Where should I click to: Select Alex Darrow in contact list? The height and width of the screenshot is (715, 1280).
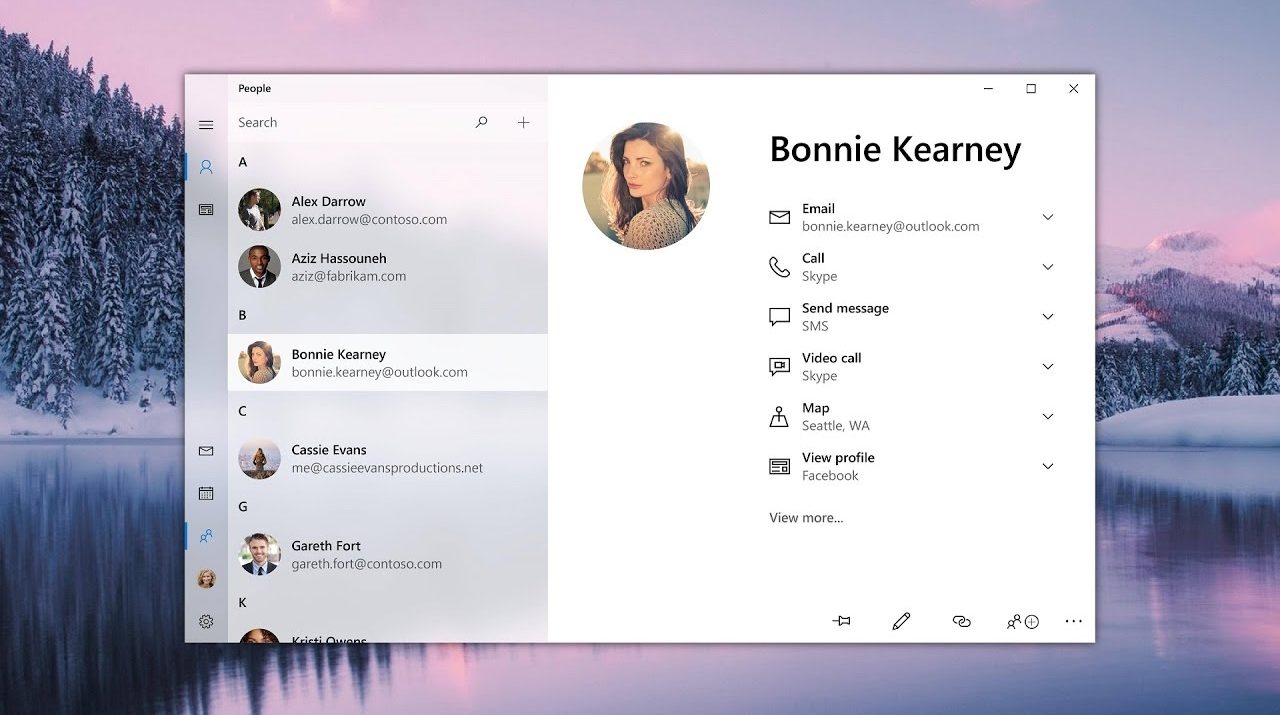click(369, 210)
